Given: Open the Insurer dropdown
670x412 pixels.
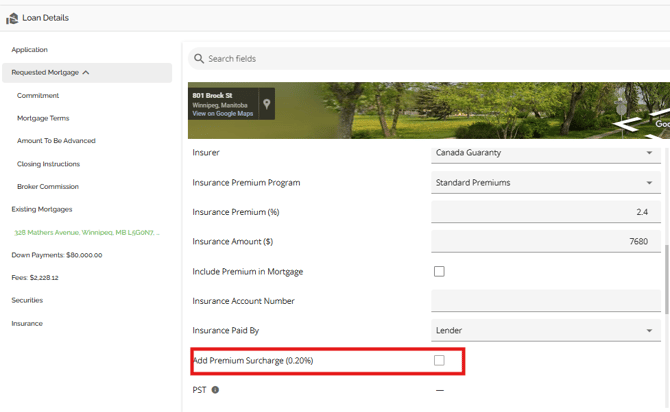Looking at the screenshot, I should click(648, 153).
